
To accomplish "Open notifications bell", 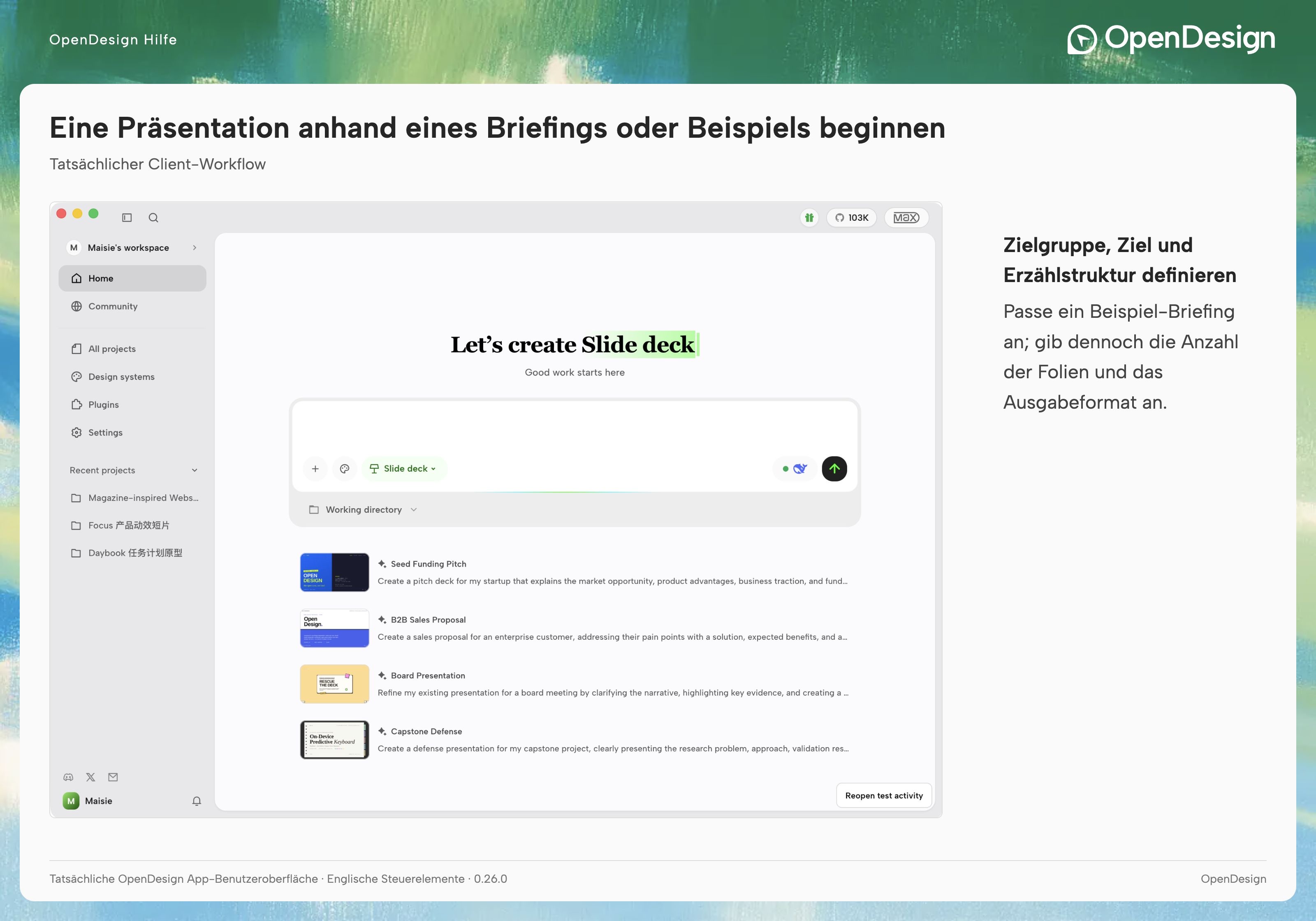I will click(197, 801).
